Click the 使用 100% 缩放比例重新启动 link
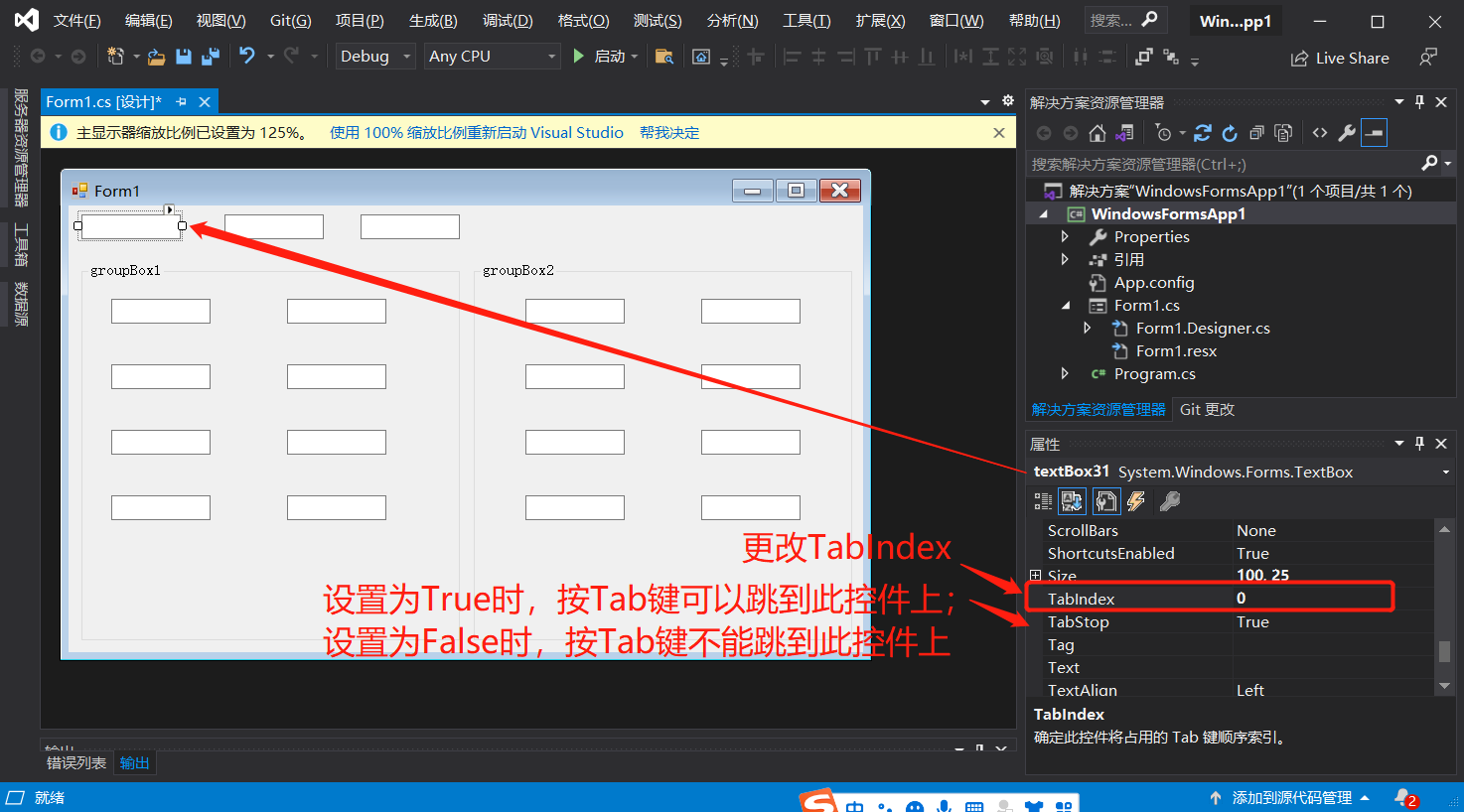 (x=475, y=131)
